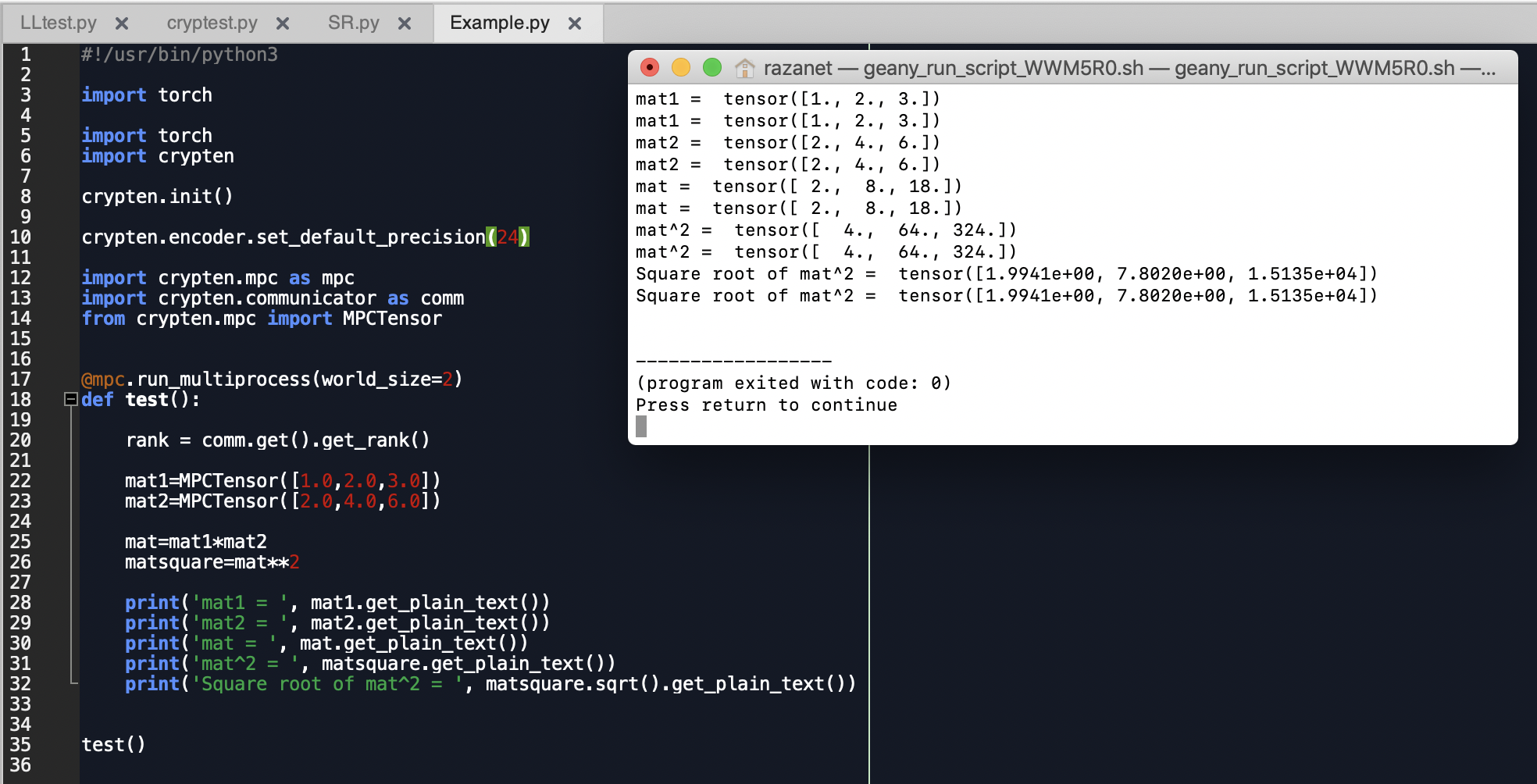Switch to the SR.py tab

click(x=354, y=23)
